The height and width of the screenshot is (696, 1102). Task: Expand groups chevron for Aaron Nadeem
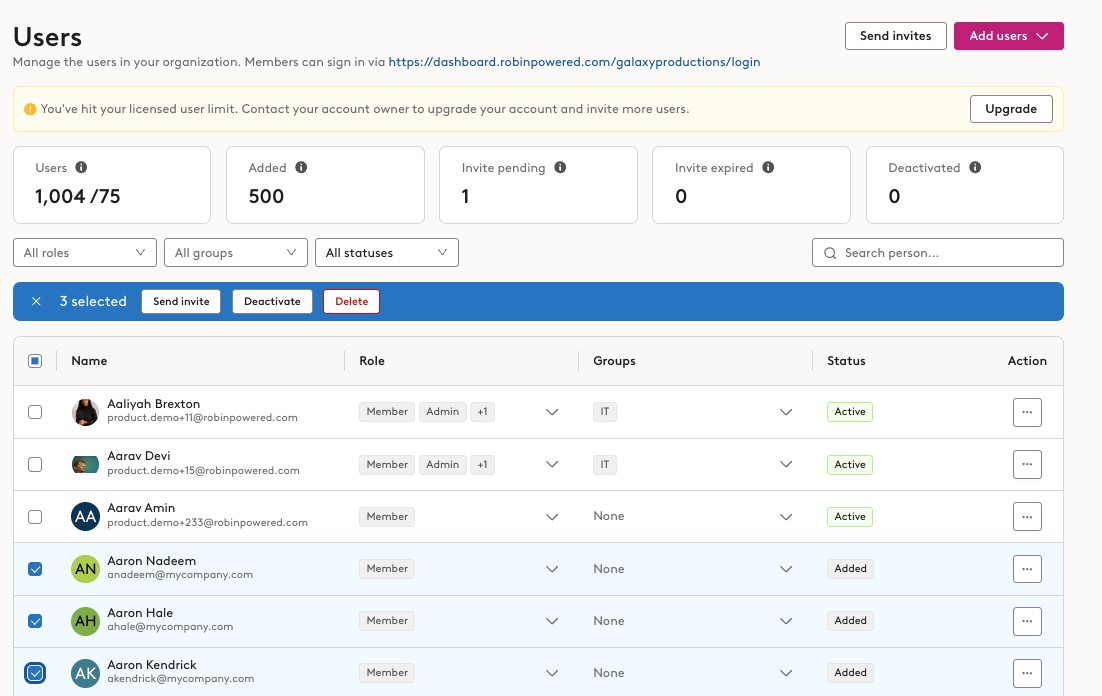[x=786, y=569]
